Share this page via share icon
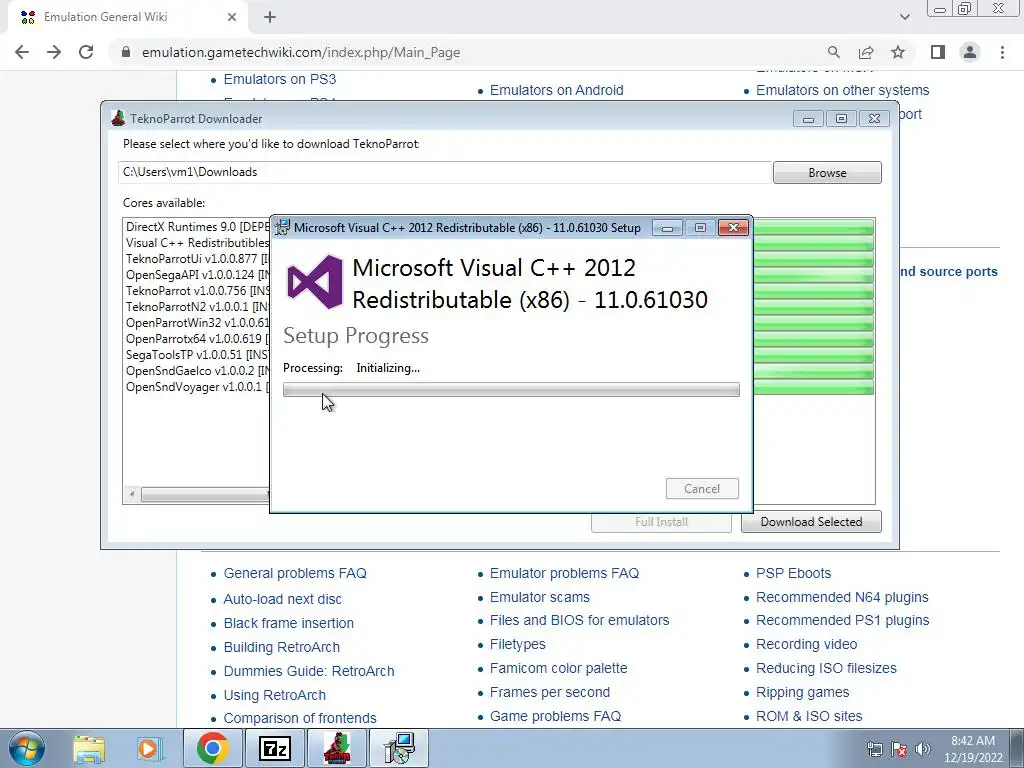This screenshot has height=768, width=1024. (x=866, y=52)
